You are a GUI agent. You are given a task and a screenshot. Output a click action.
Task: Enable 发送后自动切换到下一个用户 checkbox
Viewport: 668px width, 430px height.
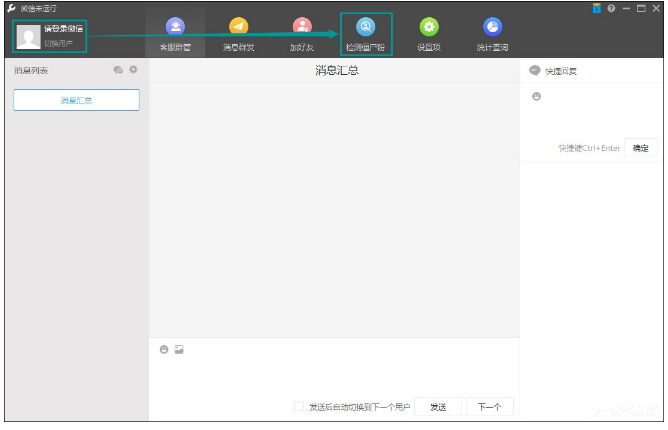(x=299, y=407)
